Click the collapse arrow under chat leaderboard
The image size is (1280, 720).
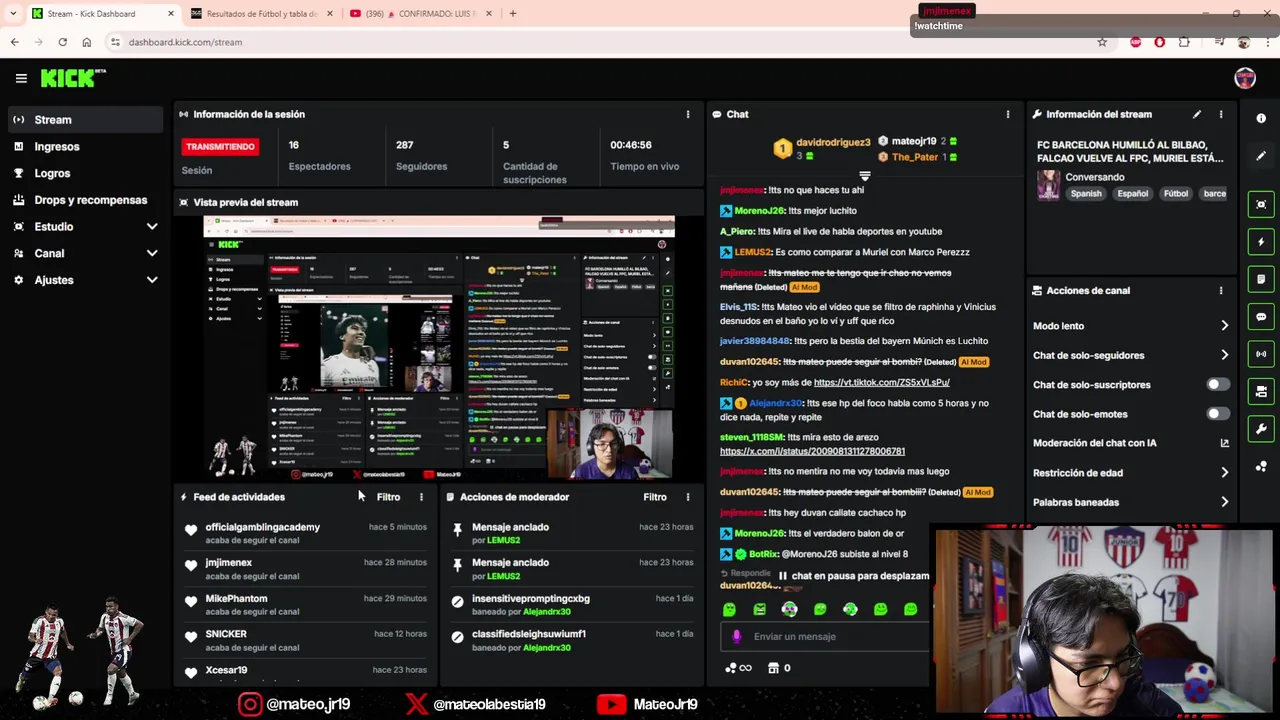tap(865, 176)
